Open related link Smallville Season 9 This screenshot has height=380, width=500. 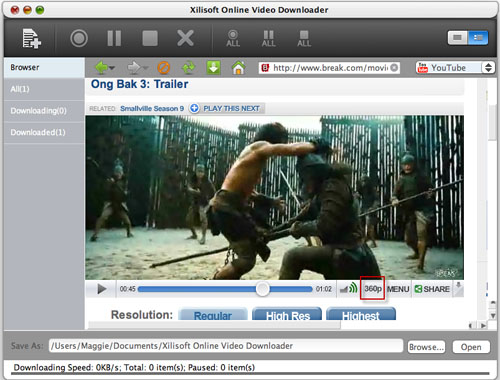coord(152,108)
